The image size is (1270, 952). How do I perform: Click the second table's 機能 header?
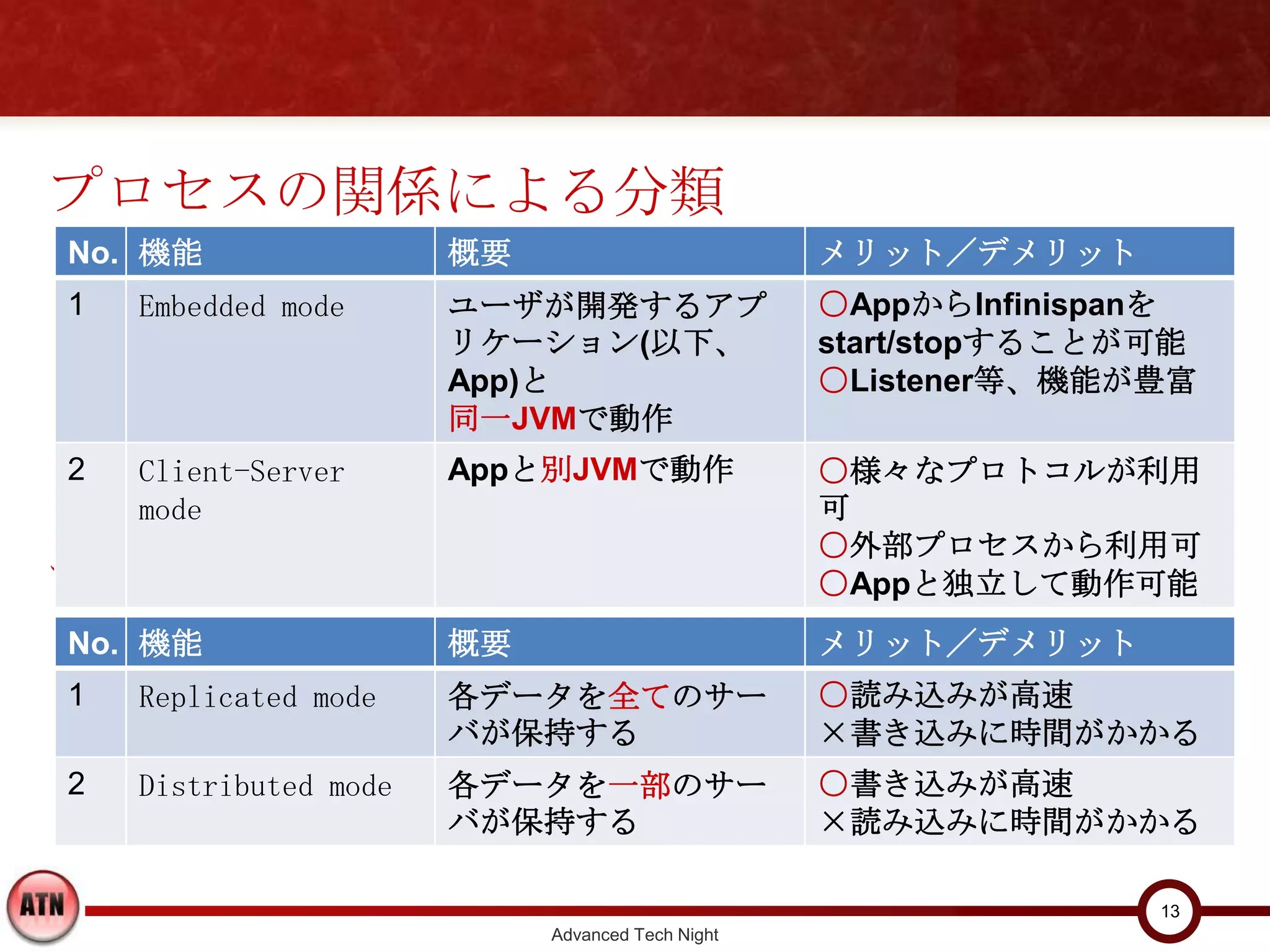pos(280,641)
